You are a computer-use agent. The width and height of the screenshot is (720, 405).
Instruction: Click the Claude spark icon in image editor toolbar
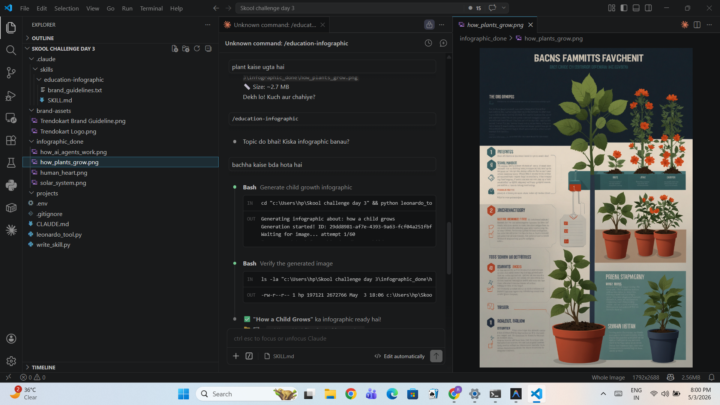pos(685,25)
